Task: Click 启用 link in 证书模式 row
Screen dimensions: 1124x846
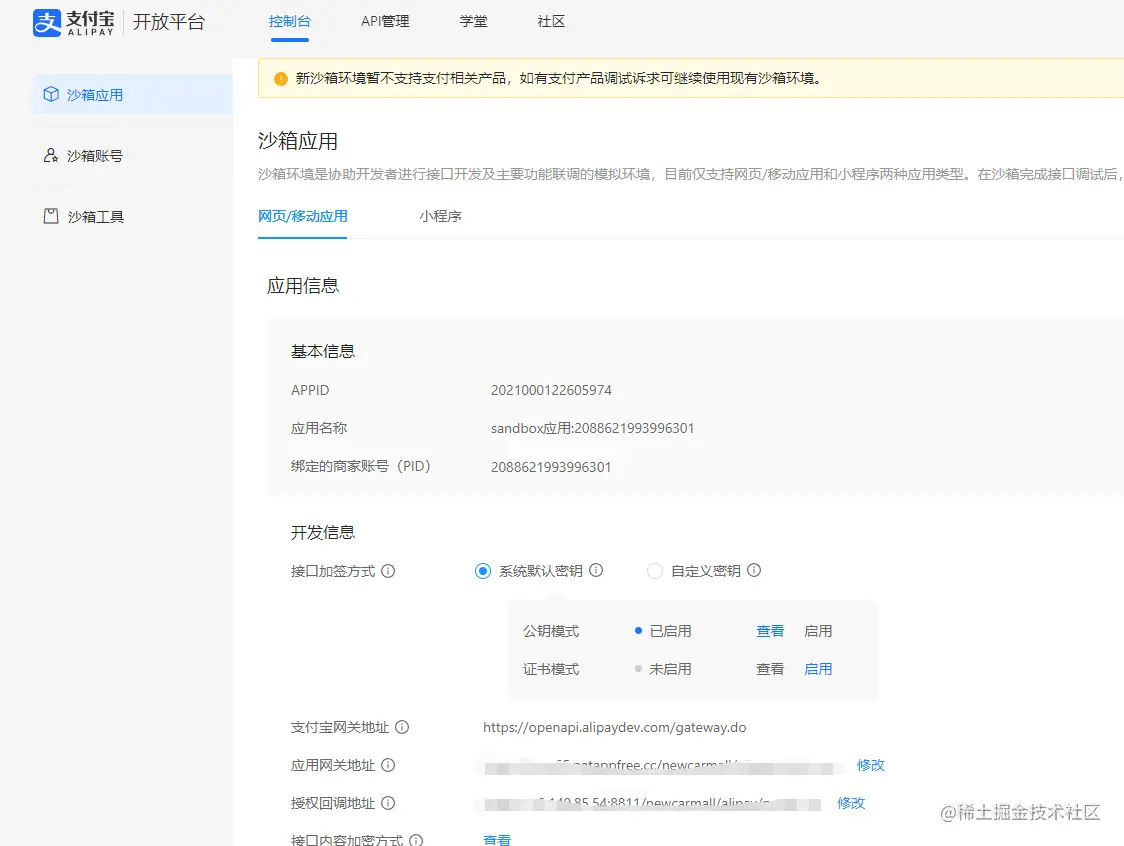Action: click(818, 669)
